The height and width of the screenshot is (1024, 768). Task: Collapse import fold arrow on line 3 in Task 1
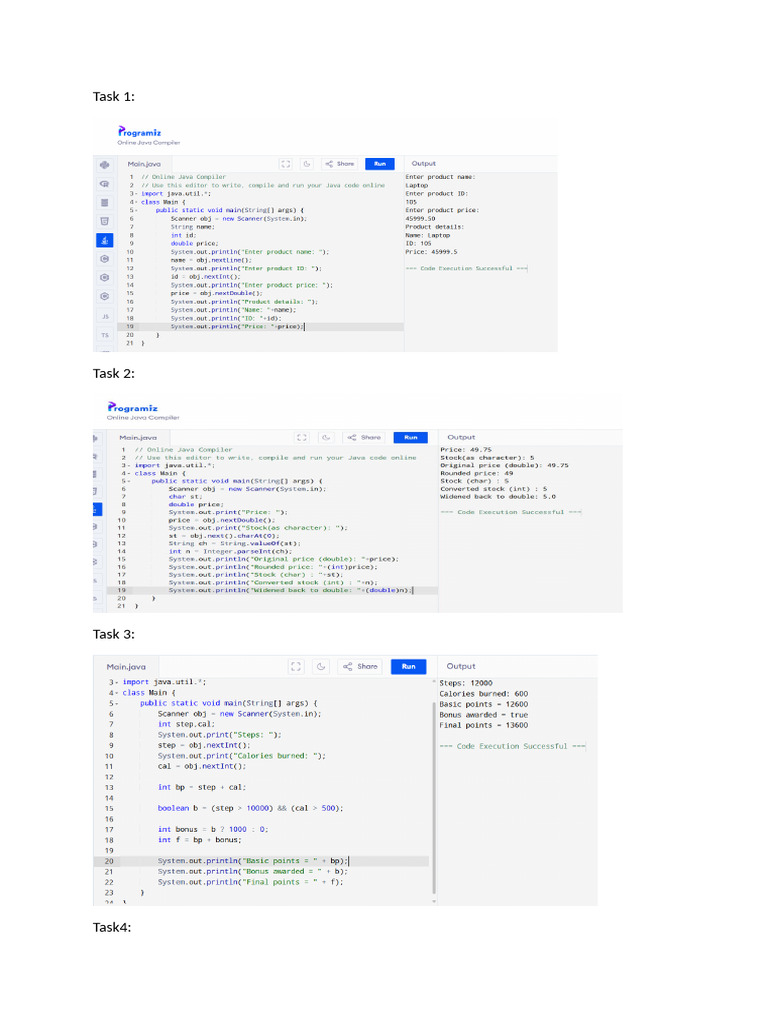[x=136, y=194]
